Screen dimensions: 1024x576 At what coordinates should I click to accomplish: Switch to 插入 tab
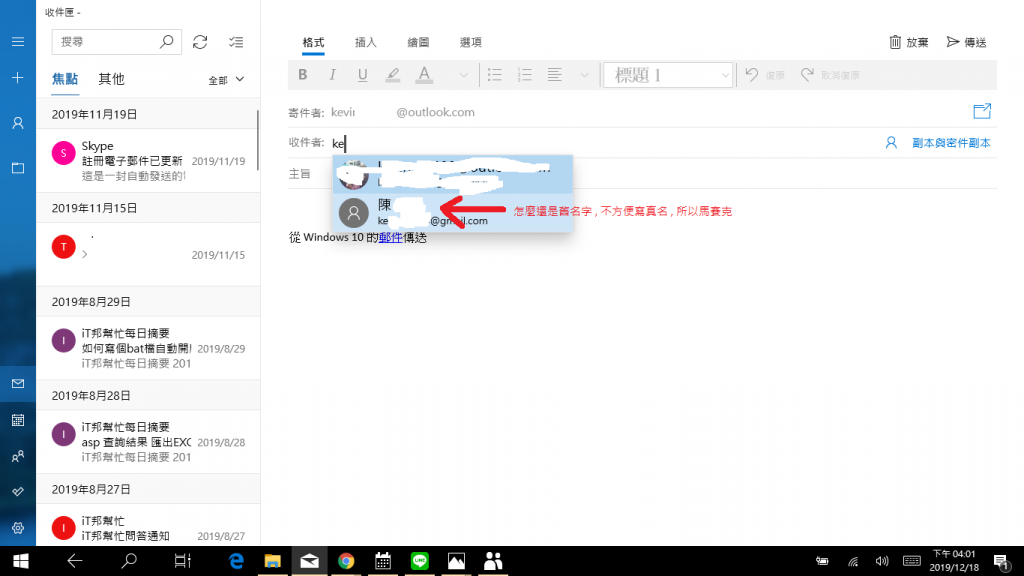366,42
